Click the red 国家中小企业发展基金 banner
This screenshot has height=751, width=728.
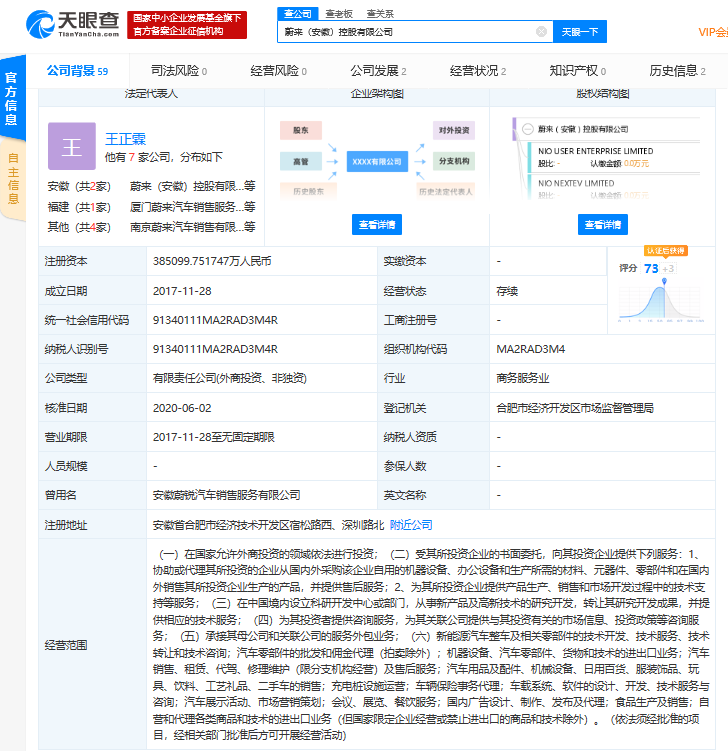coord(187,25)
